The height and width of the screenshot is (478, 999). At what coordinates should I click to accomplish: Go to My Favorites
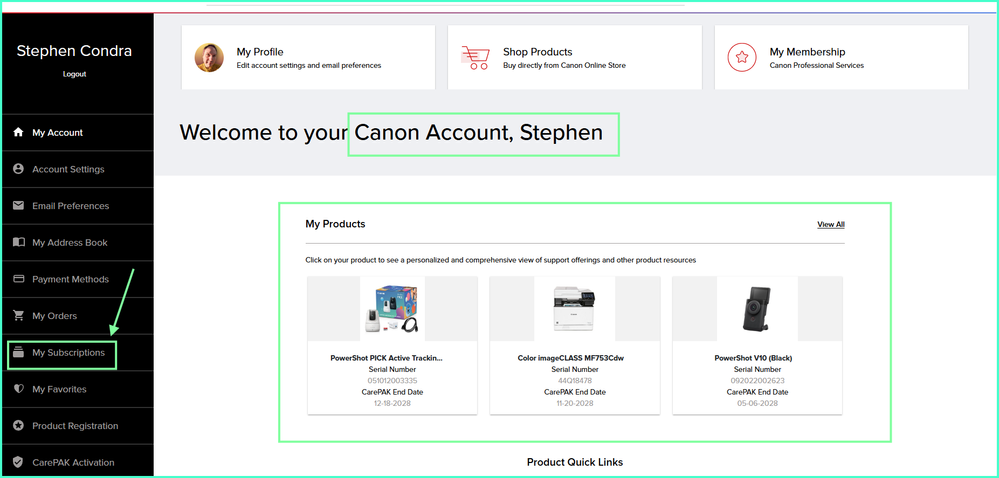pyautogui.click(x=77, y=389)
